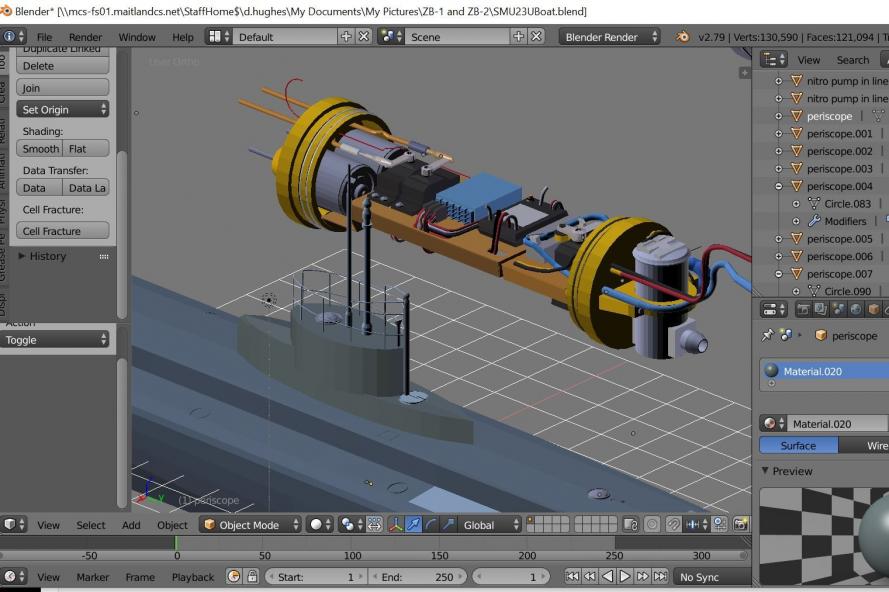Toggle the timeline range lock icon
This screenshot has width=889, height=592.
click(x=253, y=576)
